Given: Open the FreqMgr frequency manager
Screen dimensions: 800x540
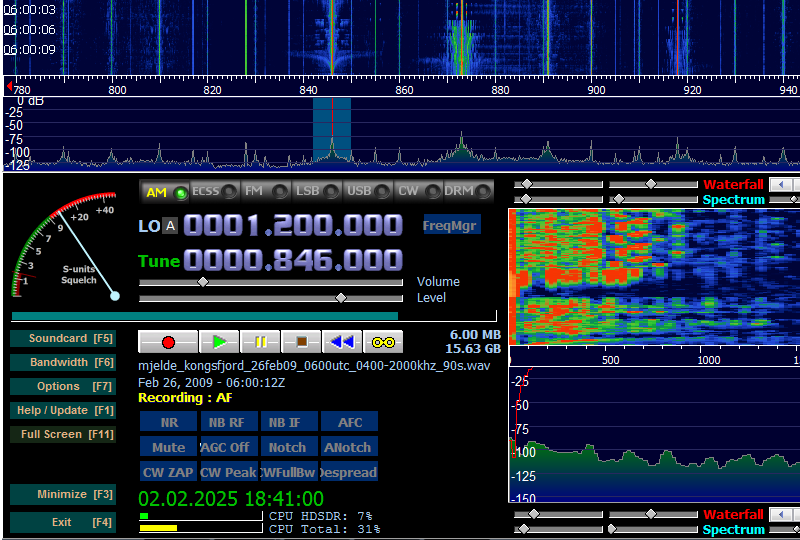Looking at the screenshot, I should point(452,225).
